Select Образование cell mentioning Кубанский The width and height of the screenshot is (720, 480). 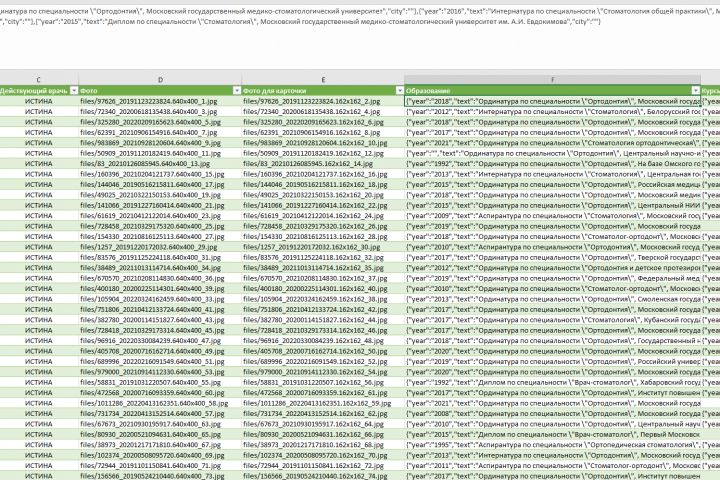pyautogui.click(x=552, y=320)
